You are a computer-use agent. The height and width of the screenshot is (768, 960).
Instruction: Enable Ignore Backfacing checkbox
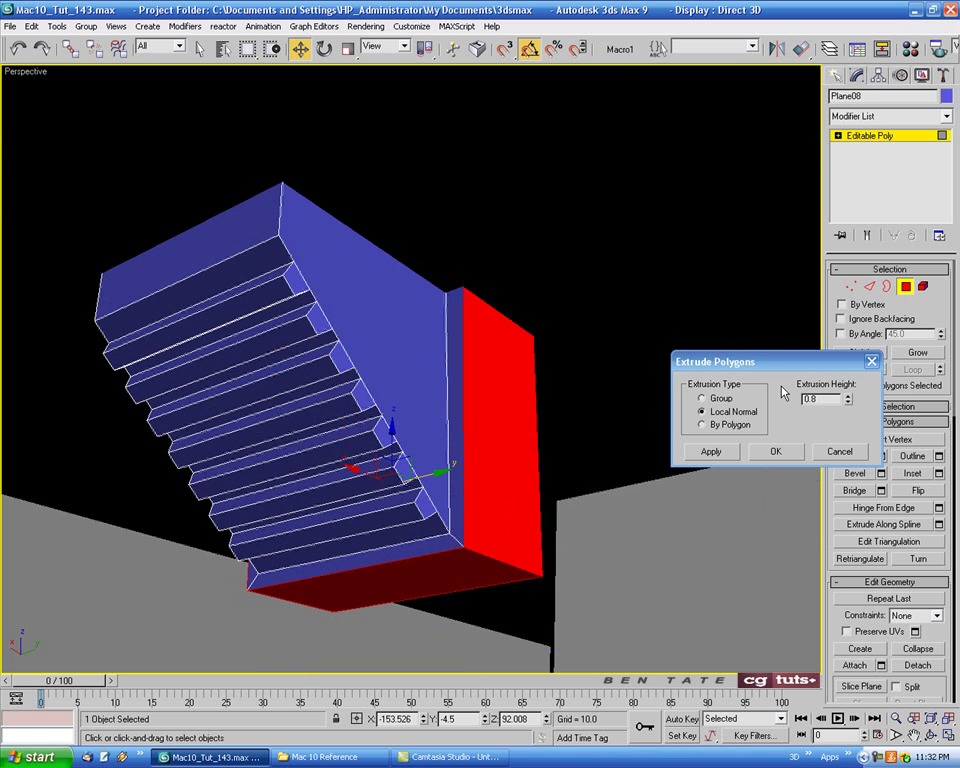[x=841, y=318]
